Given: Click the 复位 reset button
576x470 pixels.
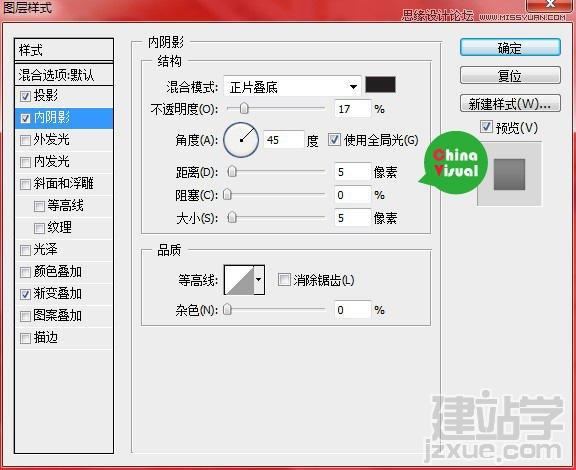Looking at the screenshot, I should tap(510, 75).
